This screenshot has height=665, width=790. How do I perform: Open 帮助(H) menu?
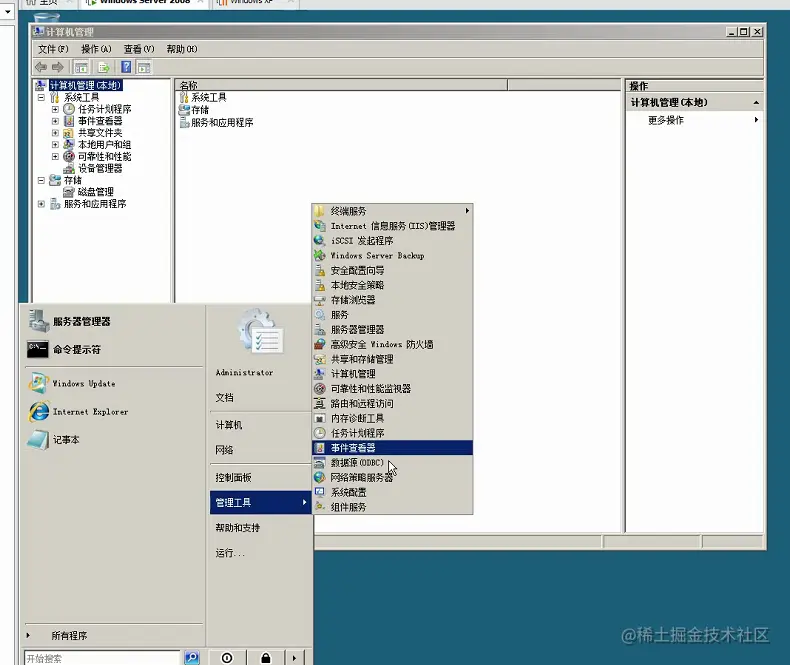[182, 49]
